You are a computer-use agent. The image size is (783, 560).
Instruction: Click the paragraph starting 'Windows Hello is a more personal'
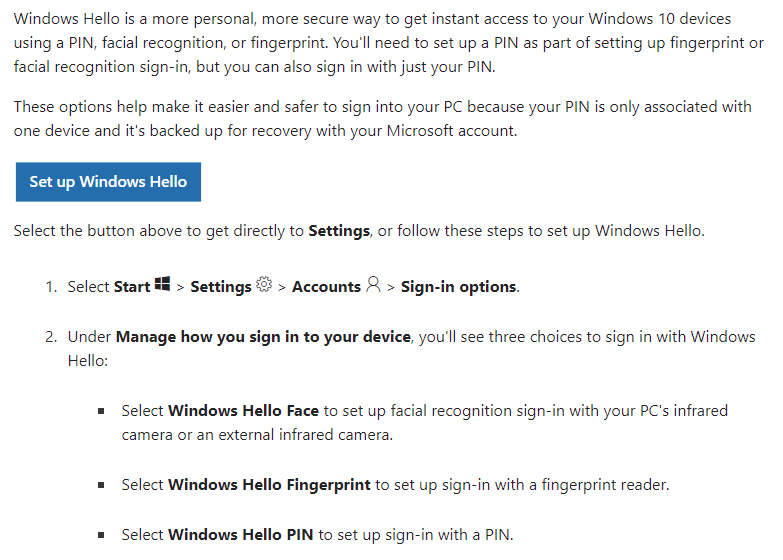click(x=388, y=43)
